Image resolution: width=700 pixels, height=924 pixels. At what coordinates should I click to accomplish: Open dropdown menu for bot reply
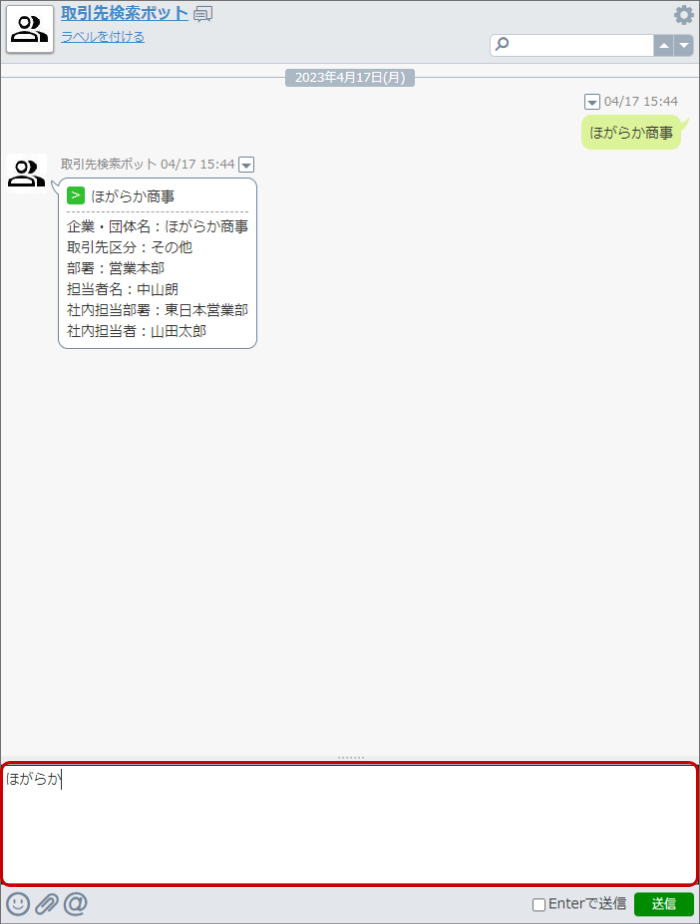click(246, 164)
